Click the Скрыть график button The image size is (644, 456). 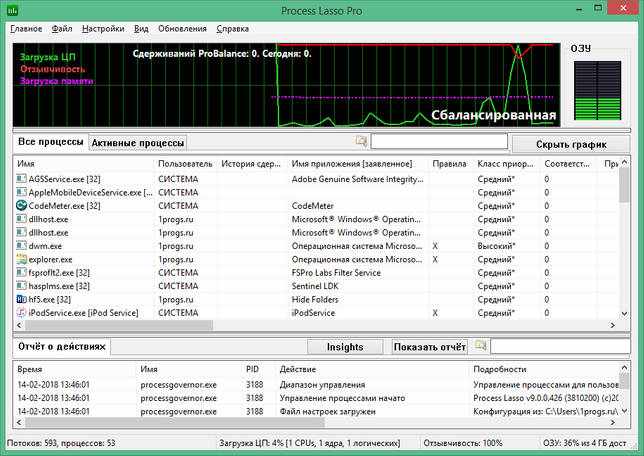pyautogui.click(x=571, y=144)
